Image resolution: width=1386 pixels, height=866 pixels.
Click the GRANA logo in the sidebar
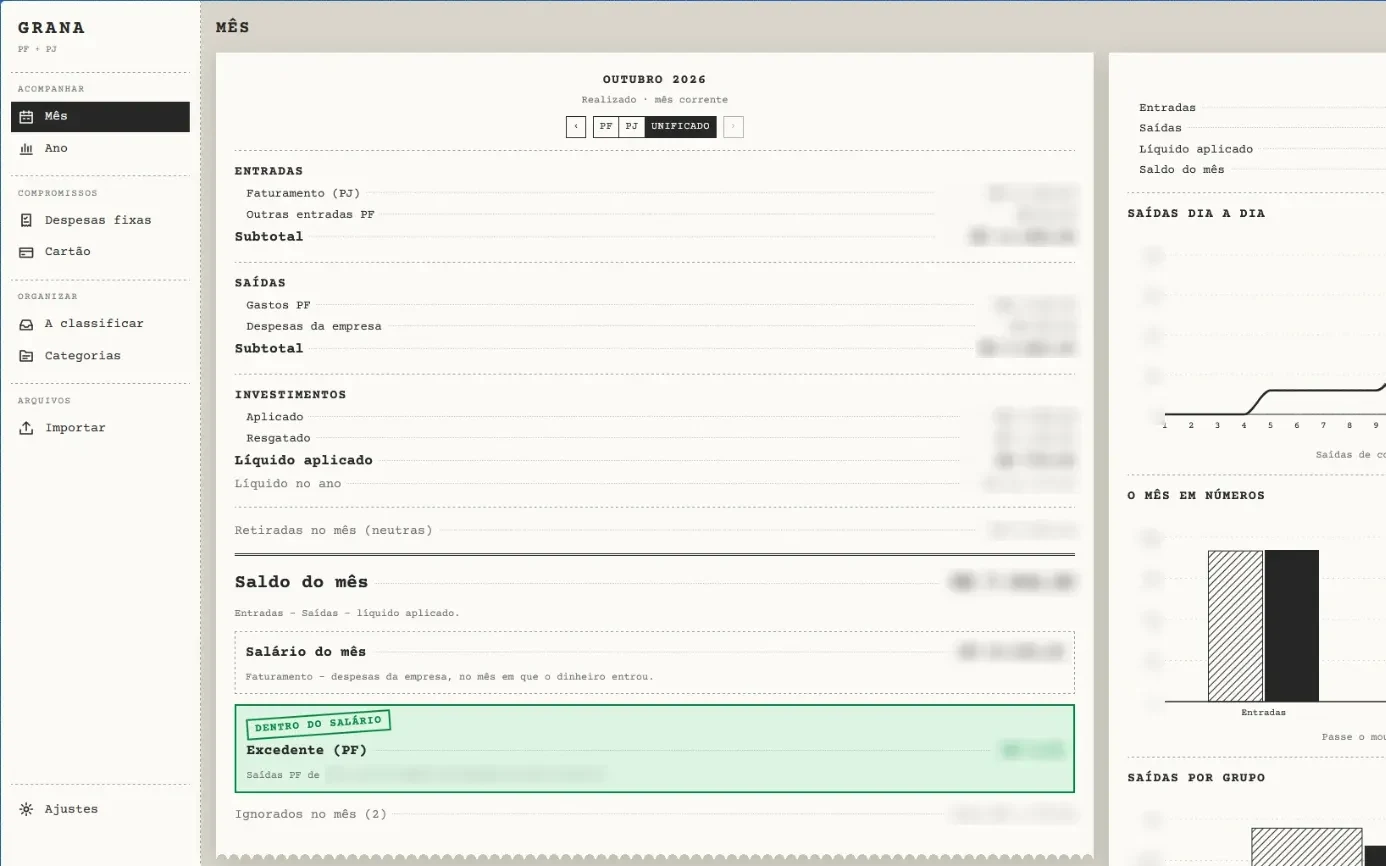[x=51, y=28]
